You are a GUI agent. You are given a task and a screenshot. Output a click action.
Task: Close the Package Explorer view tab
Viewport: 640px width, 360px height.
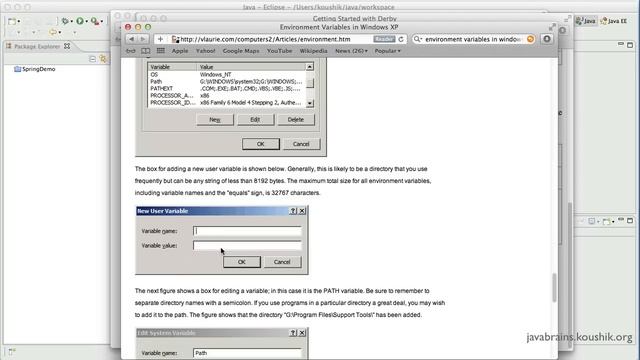67,46
